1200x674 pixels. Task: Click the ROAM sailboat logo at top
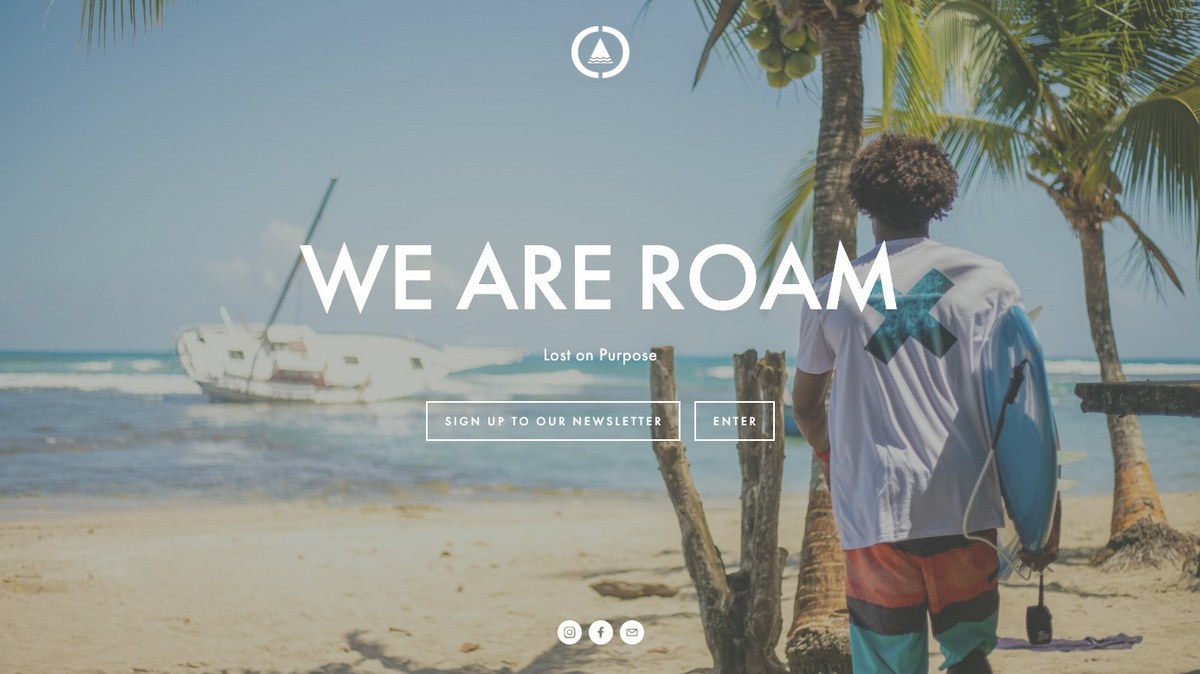click(x=600, y=51)
